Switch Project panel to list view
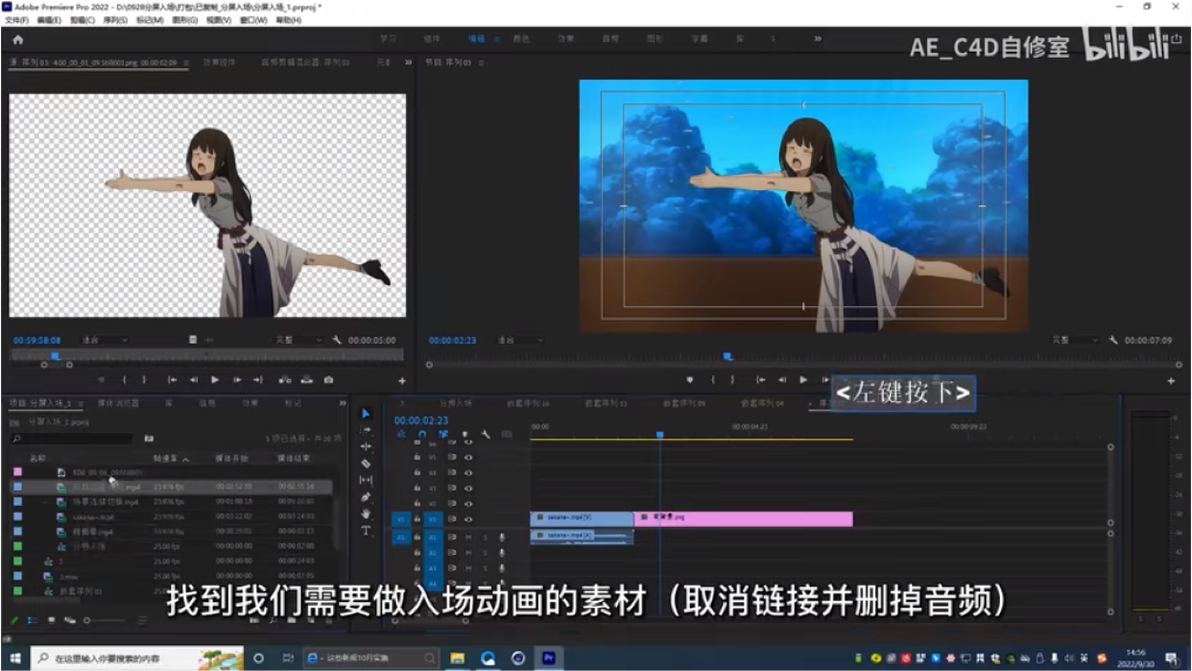This screenshot has width=1192, height=671. pos(32,620)
